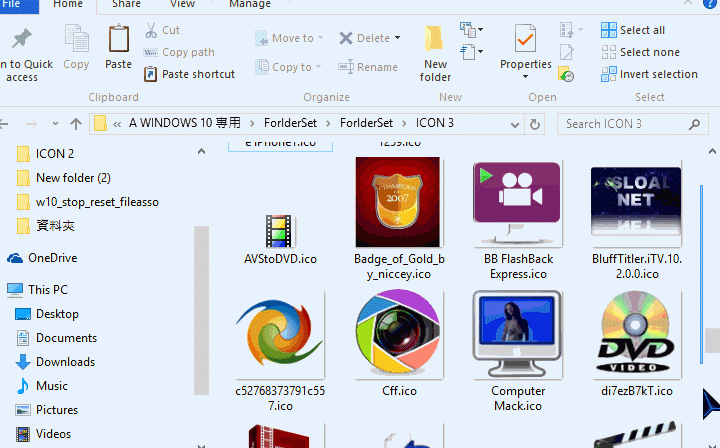Click Copy path command
The width and height of the screenshot is (720, 448).
click(x=179, y=52)
